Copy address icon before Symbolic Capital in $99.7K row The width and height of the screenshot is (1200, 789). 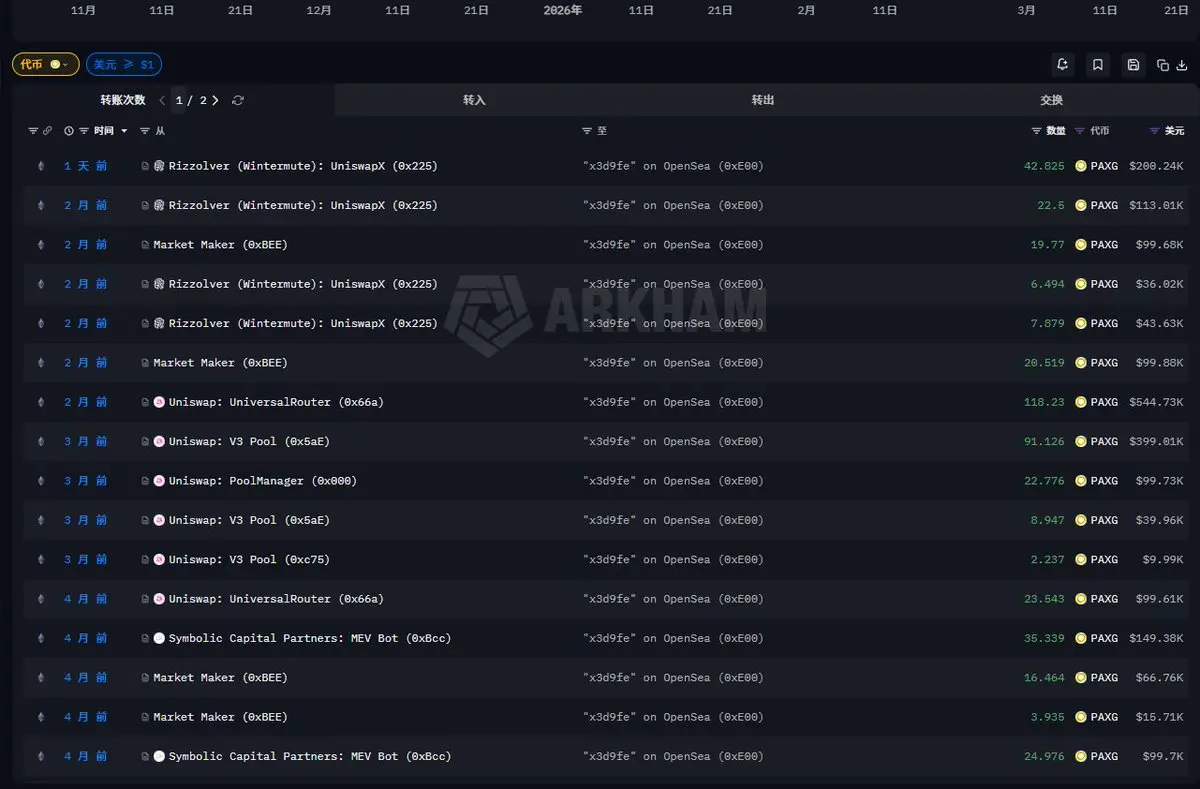[145, 757]
